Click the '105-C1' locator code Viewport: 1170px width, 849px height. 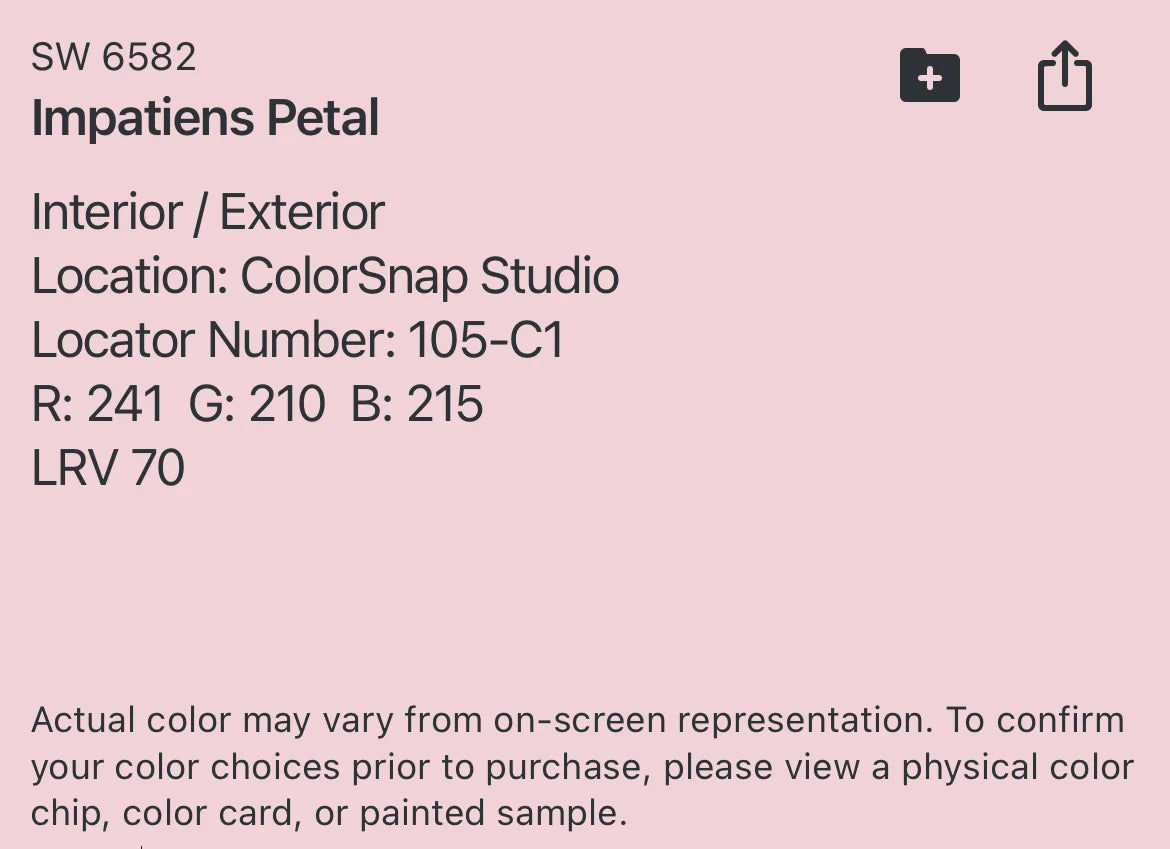click(x=486, y=340)
